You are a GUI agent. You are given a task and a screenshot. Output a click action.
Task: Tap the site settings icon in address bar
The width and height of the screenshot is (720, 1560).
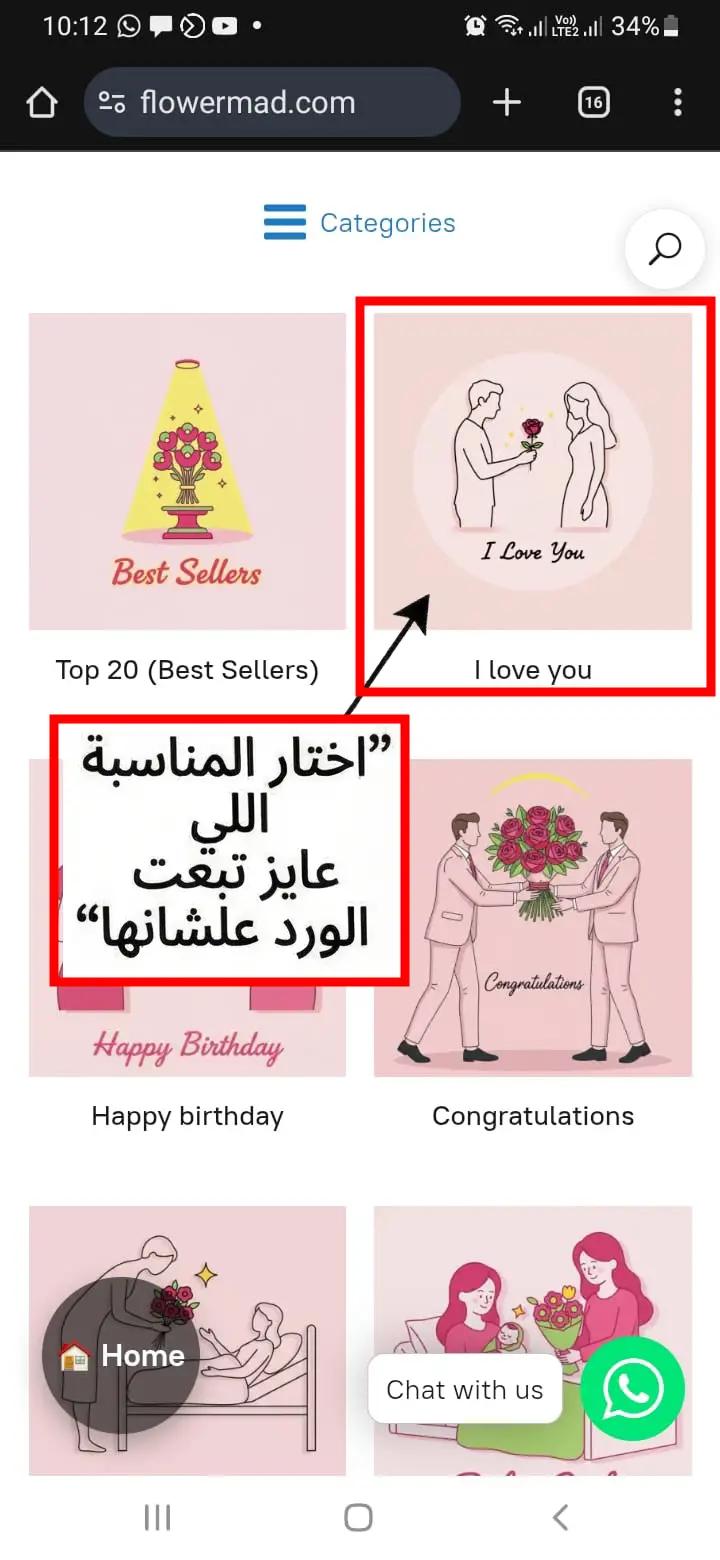[112, 102]
